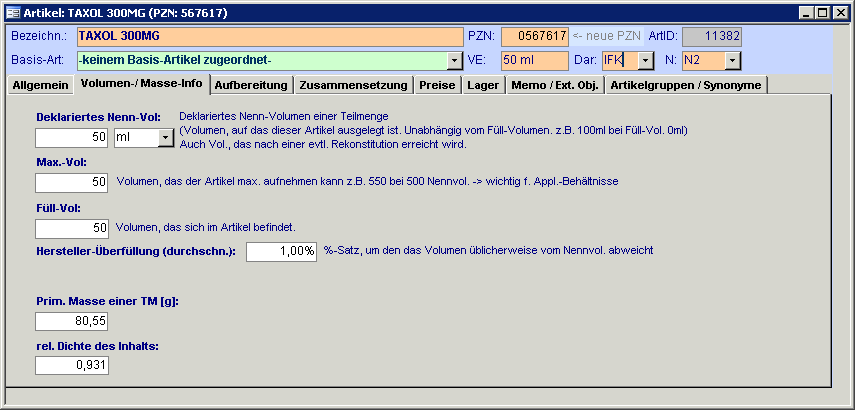Click the text 'Volumen, das sich im Artikel befindet.'

pos(206,227)
